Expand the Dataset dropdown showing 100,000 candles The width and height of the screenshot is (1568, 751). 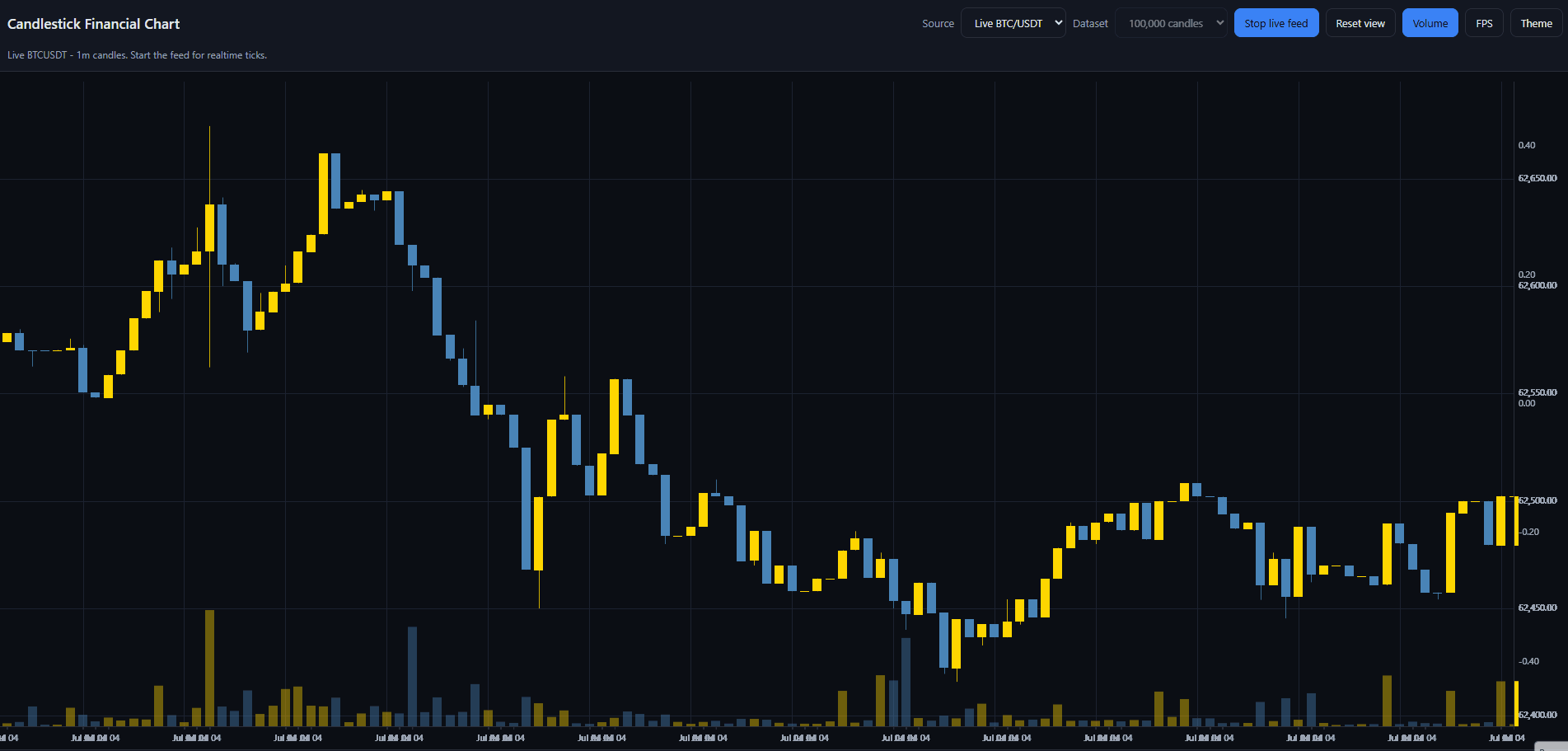1171,23
